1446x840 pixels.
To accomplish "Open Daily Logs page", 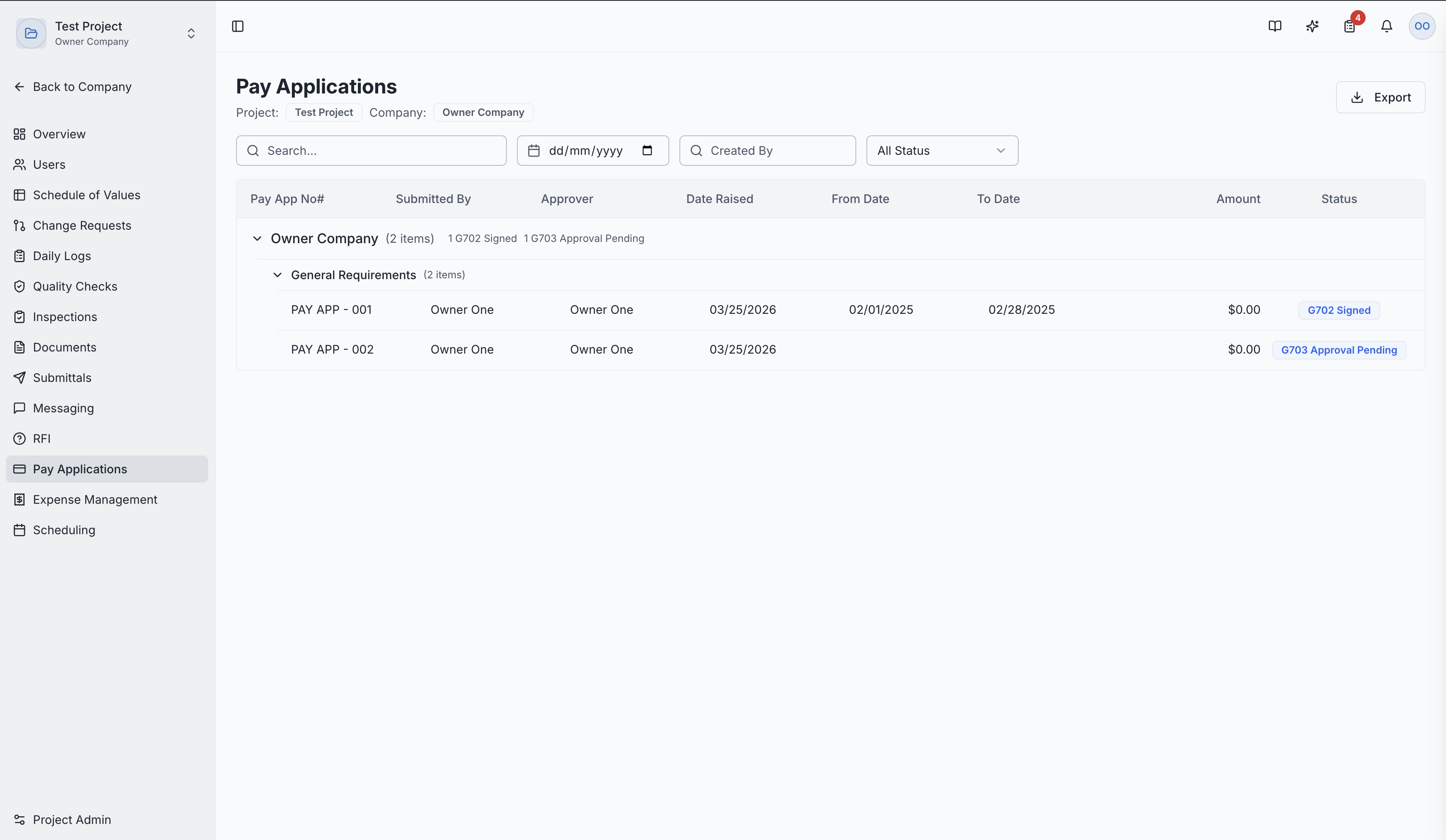I will pos(107,255).
